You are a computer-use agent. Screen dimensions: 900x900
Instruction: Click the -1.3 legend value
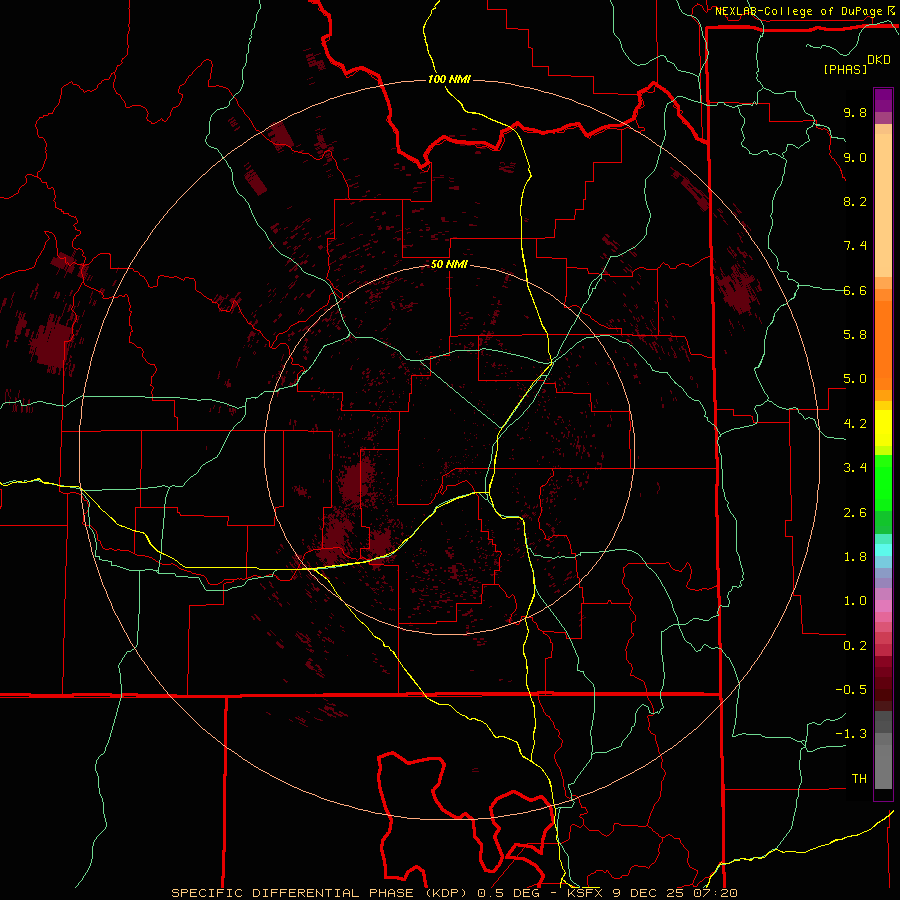(851, 734)
